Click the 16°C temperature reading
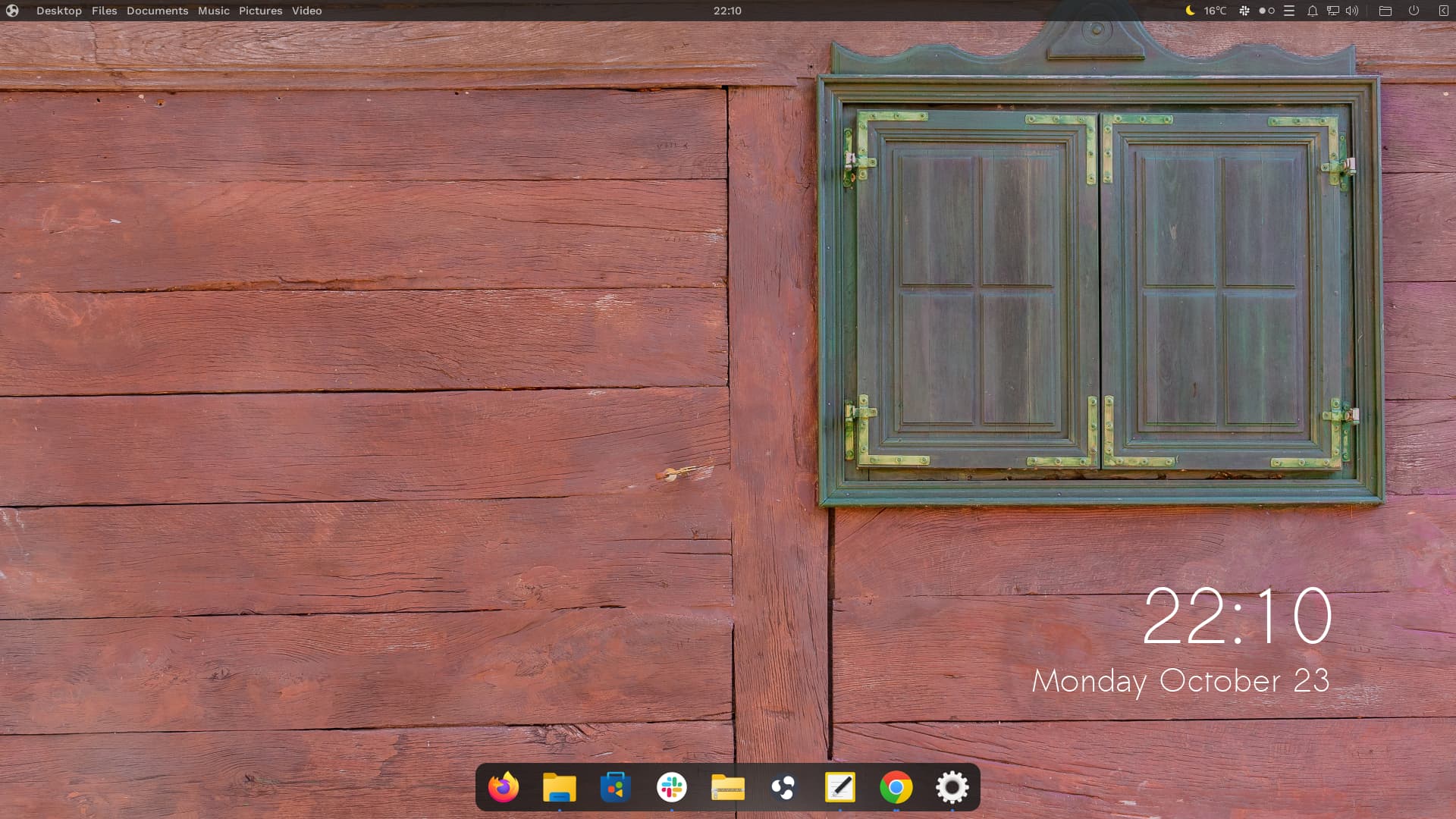The height and width of the screenshot is (819, 1456). (x=1215, y=11)
